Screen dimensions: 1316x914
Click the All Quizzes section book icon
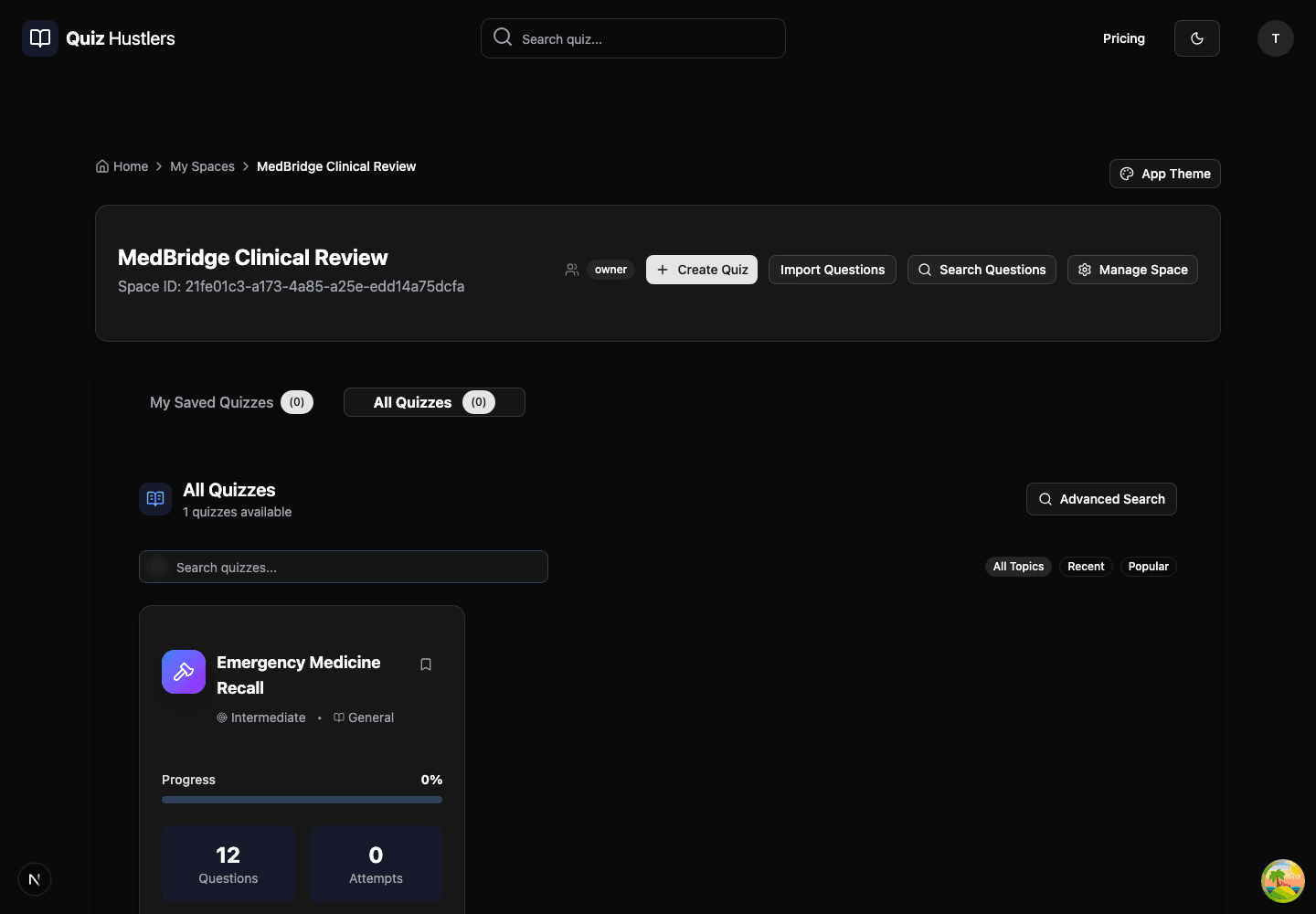click(155, 499)
